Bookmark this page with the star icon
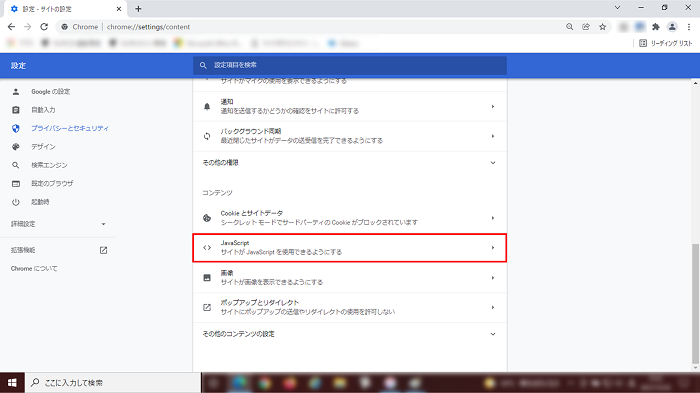700x393 pixels. (602, 27)
